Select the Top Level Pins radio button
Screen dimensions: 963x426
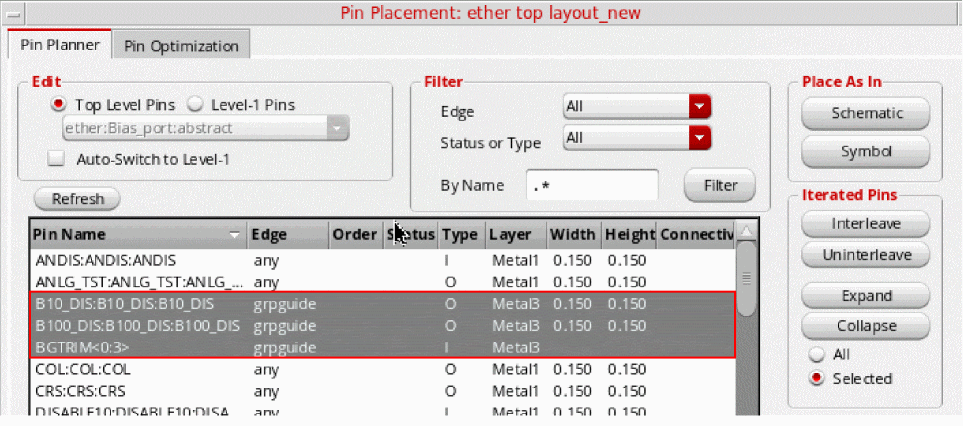tap(58, 104)
